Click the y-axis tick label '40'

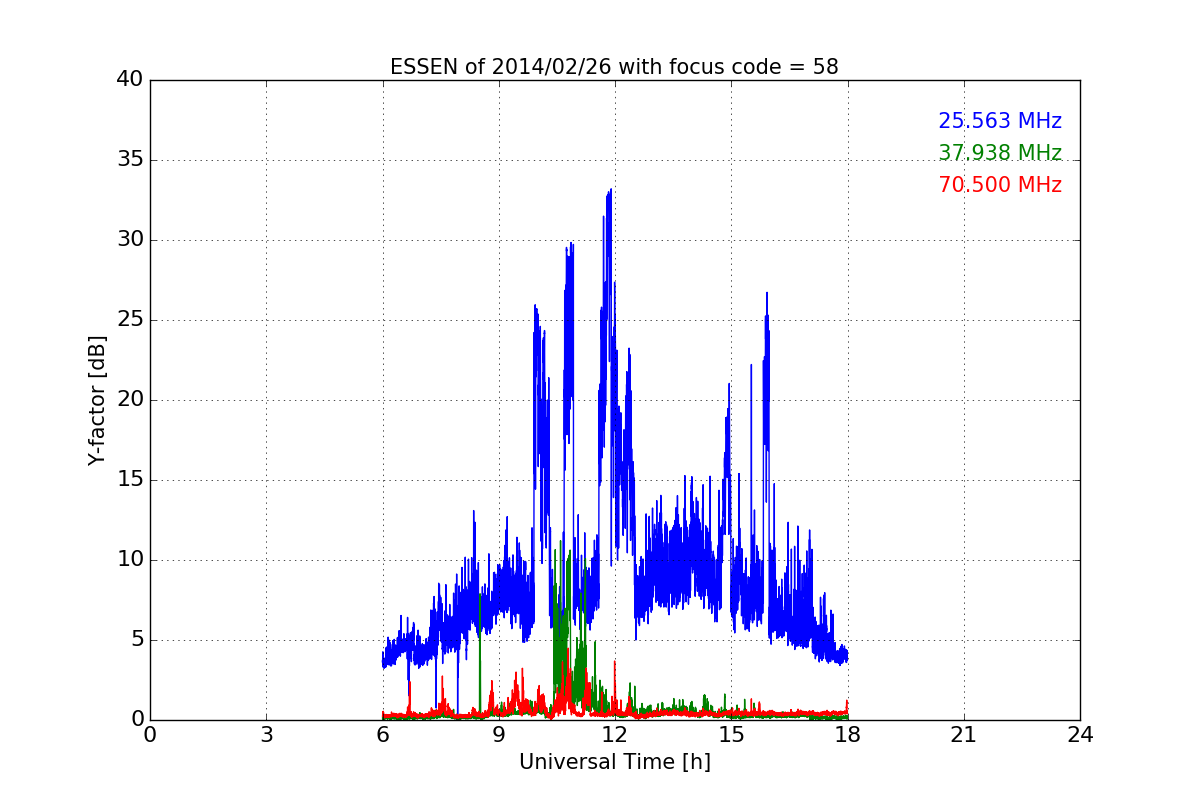(130, 79)
